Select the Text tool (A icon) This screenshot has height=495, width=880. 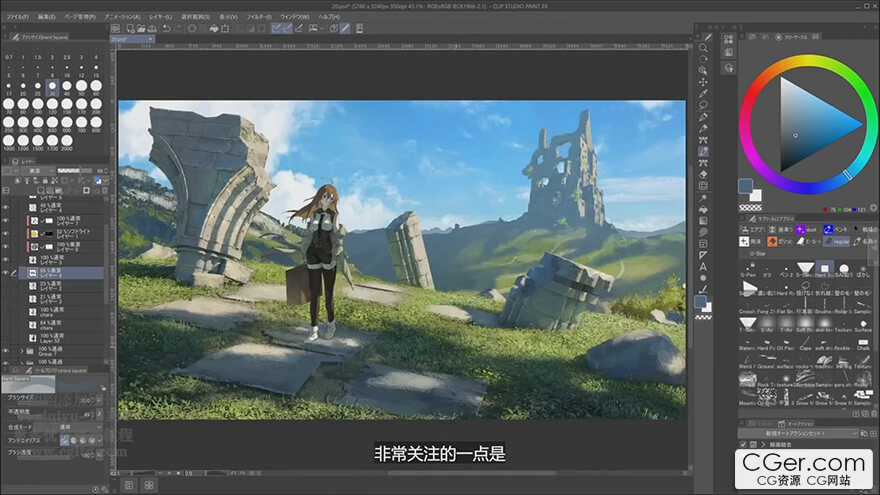(x=704, y=267)
